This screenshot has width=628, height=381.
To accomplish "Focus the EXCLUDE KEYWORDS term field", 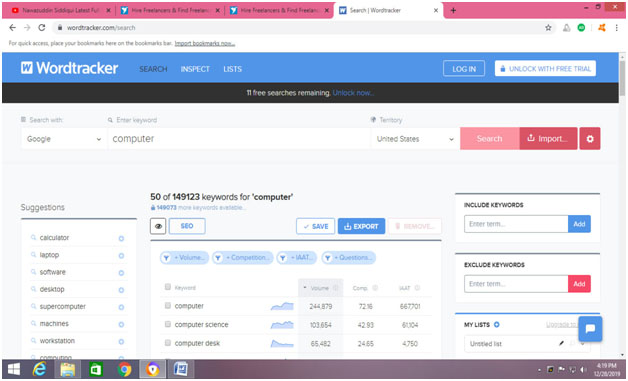I will (516, 284).
